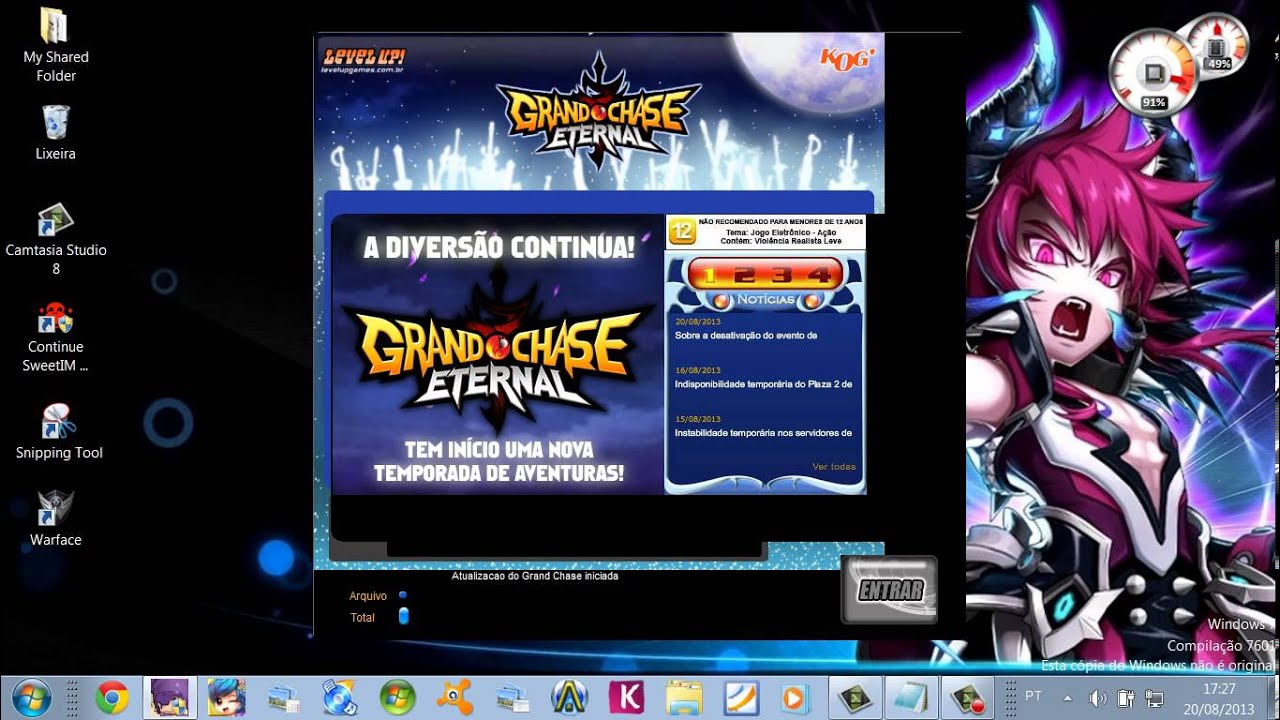Click the 16/08/2013 news date
This screenshot has height=720, width=1280.
(x=698, y=370)
